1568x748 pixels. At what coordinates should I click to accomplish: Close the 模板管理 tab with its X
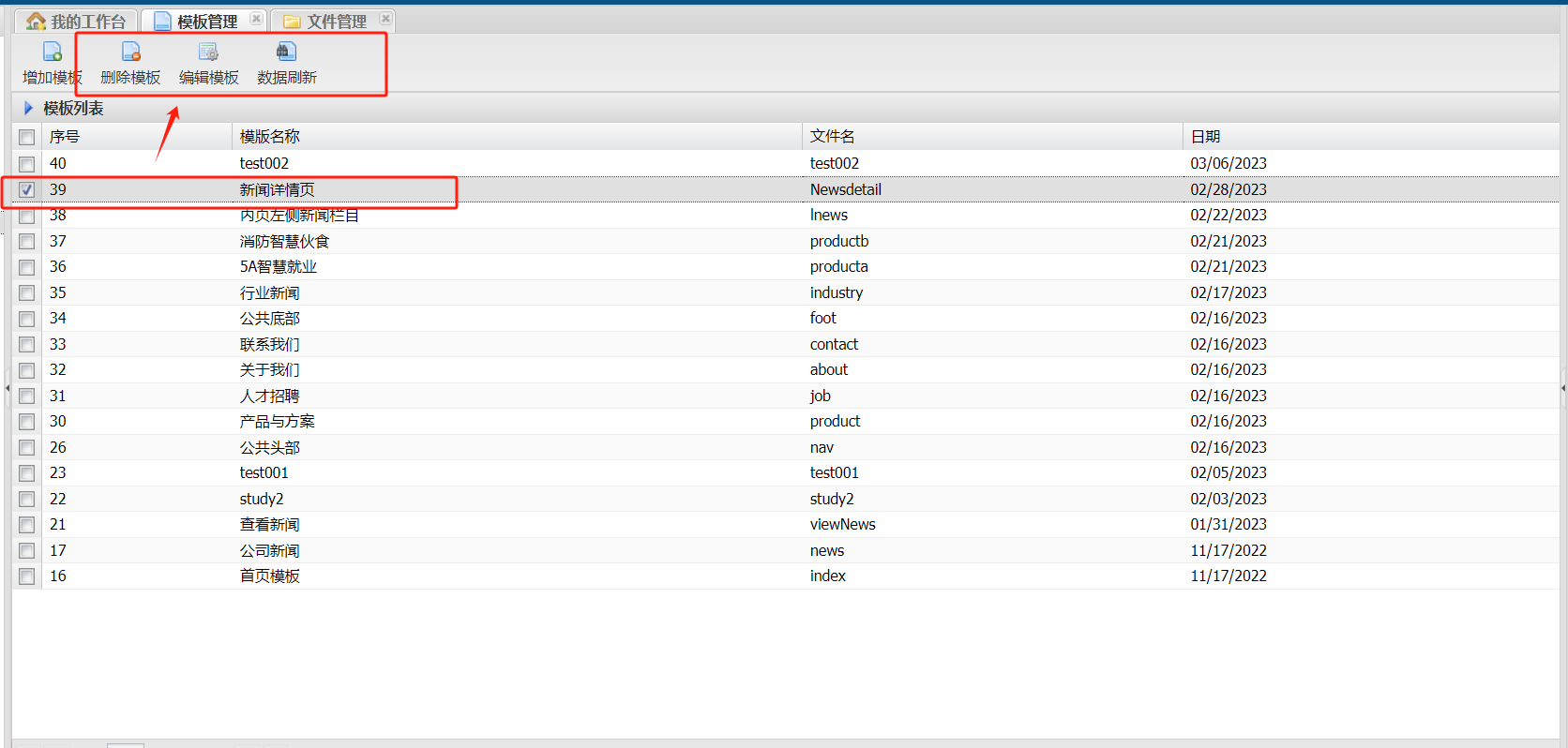[x=256, y=19]
